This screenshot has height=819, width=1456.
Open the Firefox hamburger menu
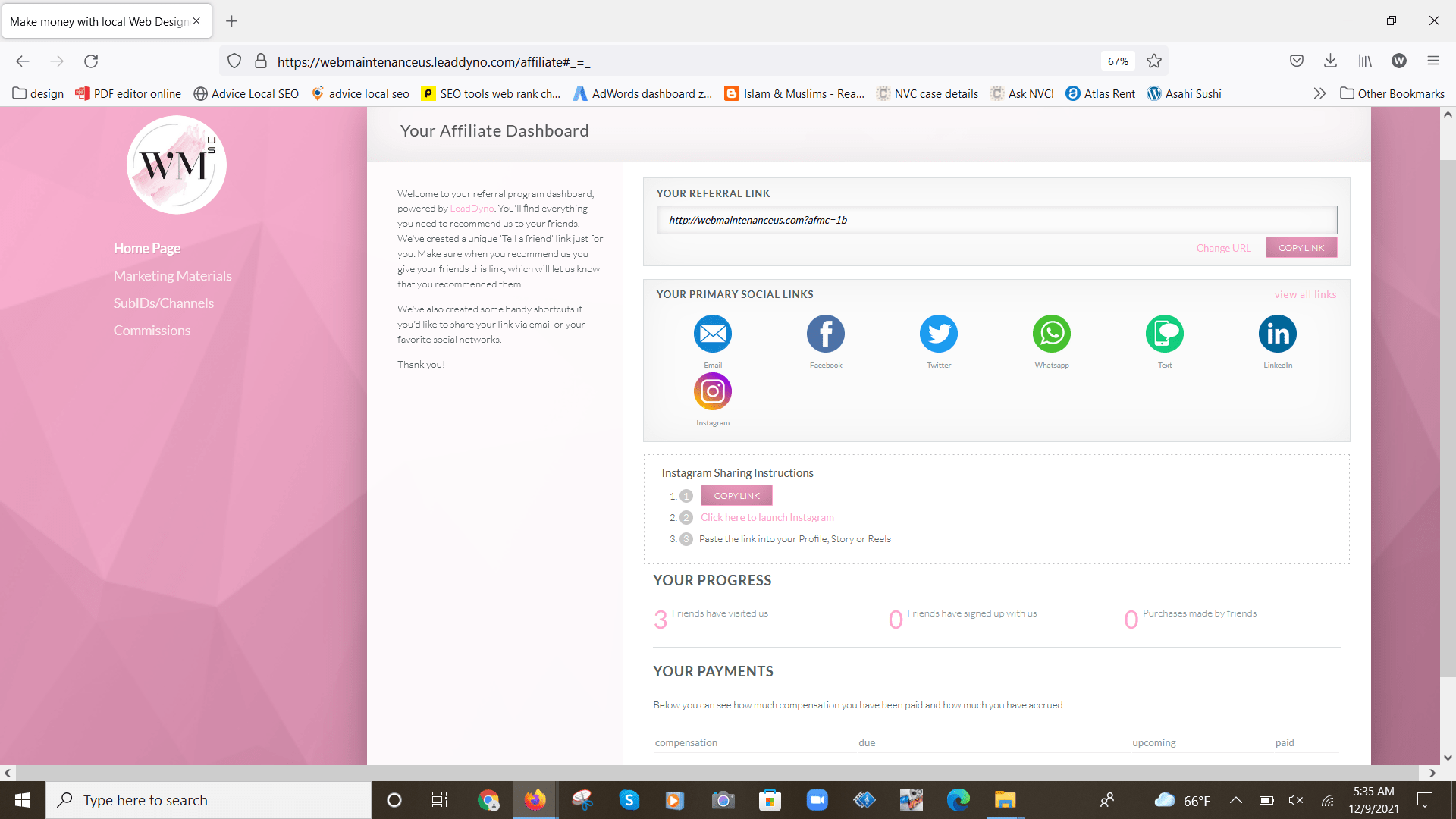click(x=1433, y=61)
